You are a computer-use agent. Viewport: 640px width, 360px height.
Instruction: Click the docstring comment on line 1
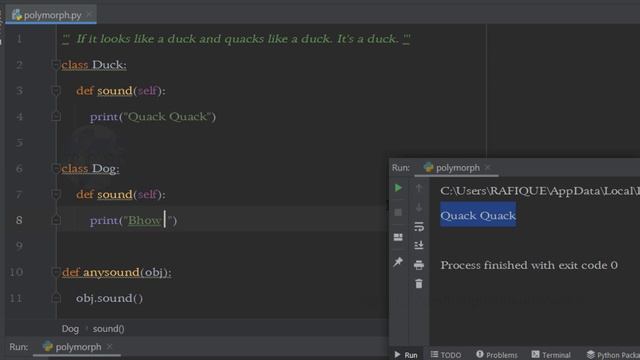(236, 39)
